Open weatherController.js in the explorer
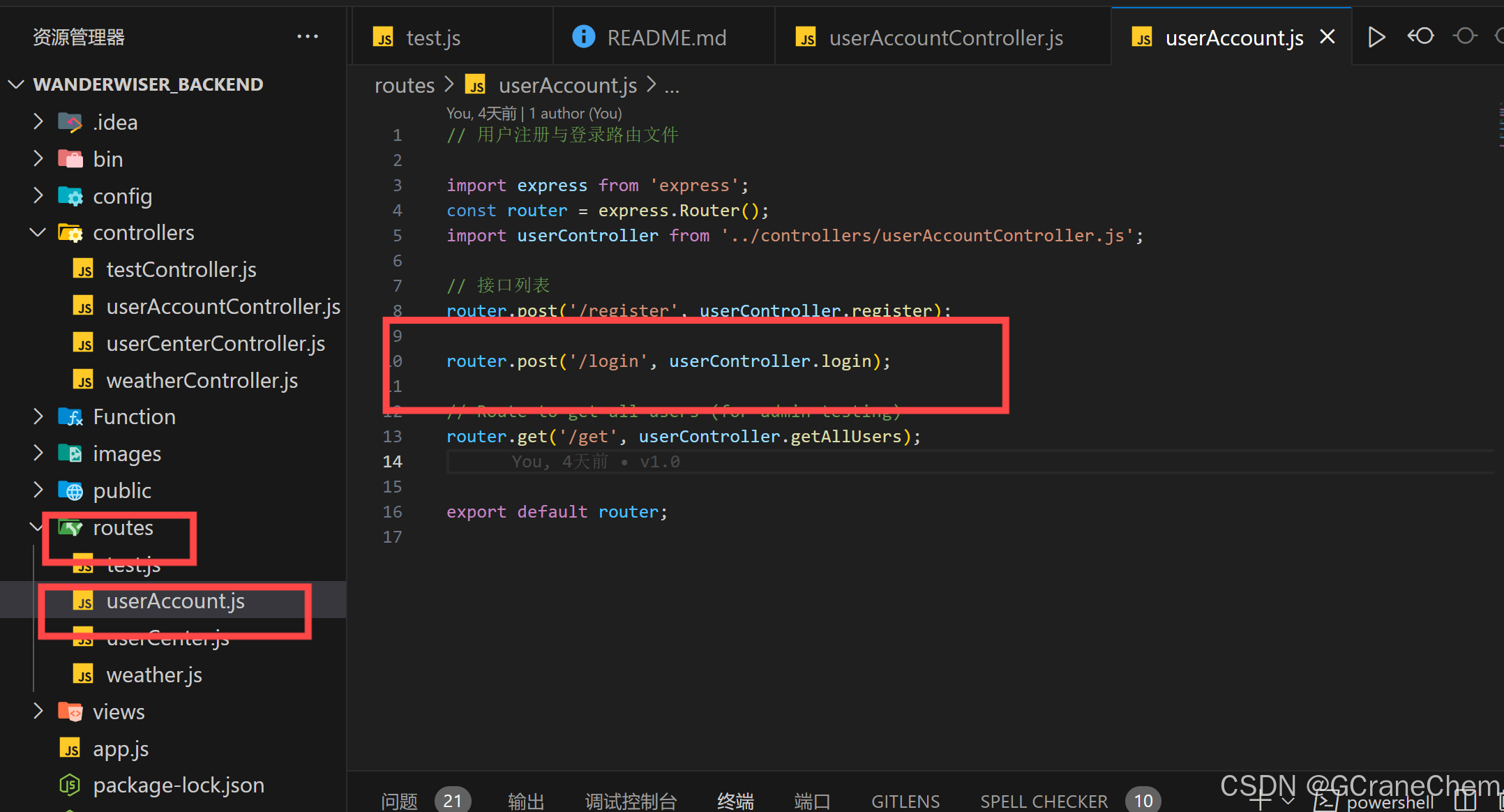 click(202, 380)
